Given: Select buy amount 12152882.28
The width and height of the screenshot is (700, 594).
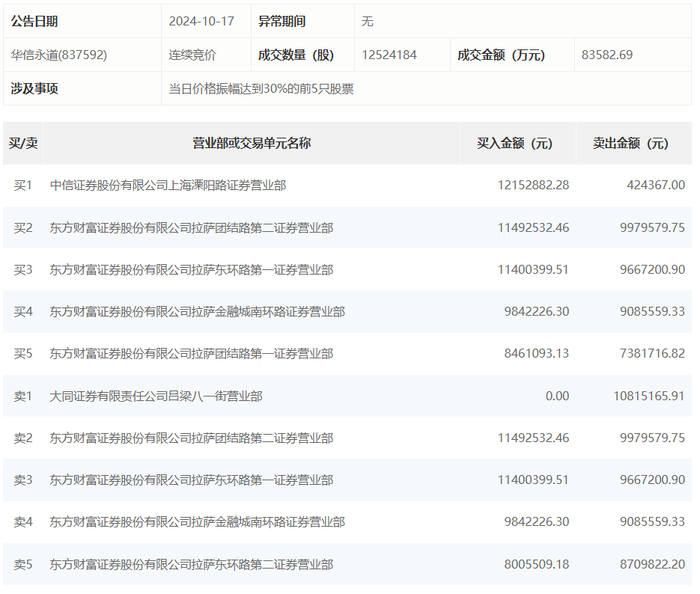Looking at the screenshot, I should pyautogui.click(x=533, y=185).
